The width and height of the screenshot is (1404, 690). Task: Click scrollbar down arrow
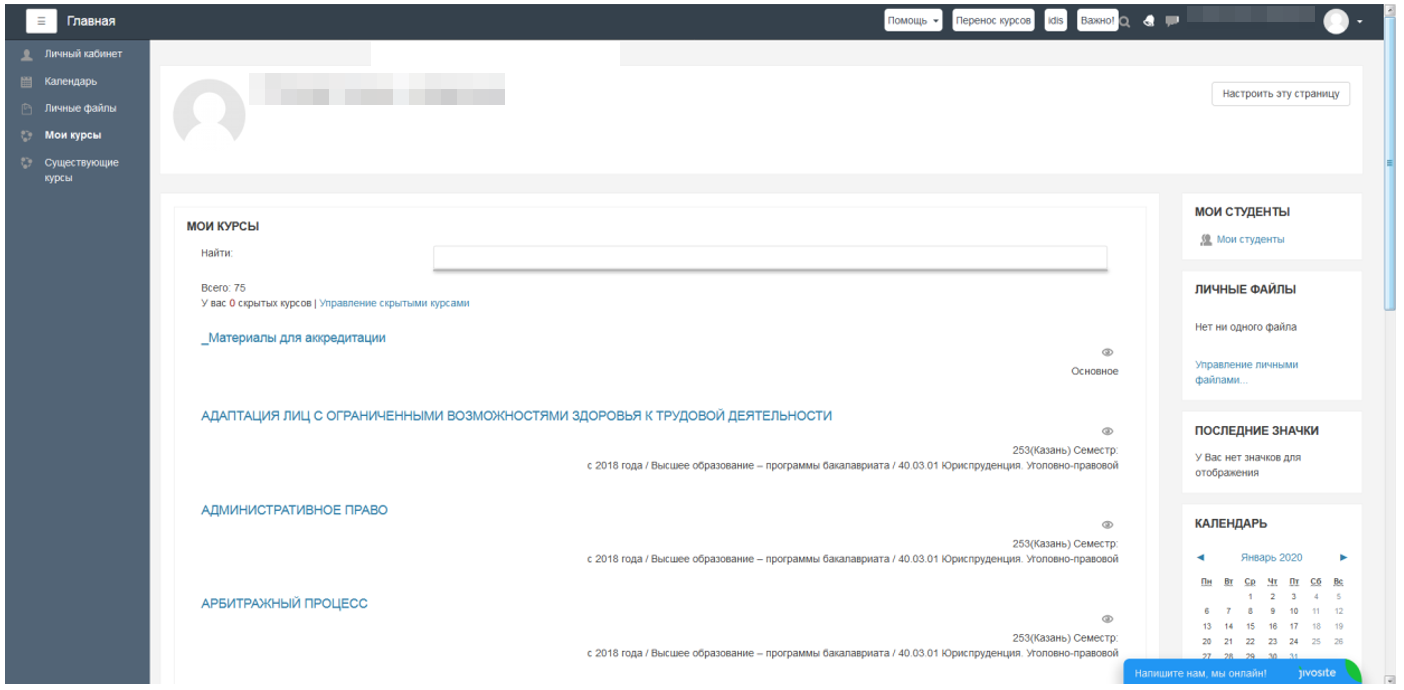point(1390,680)
